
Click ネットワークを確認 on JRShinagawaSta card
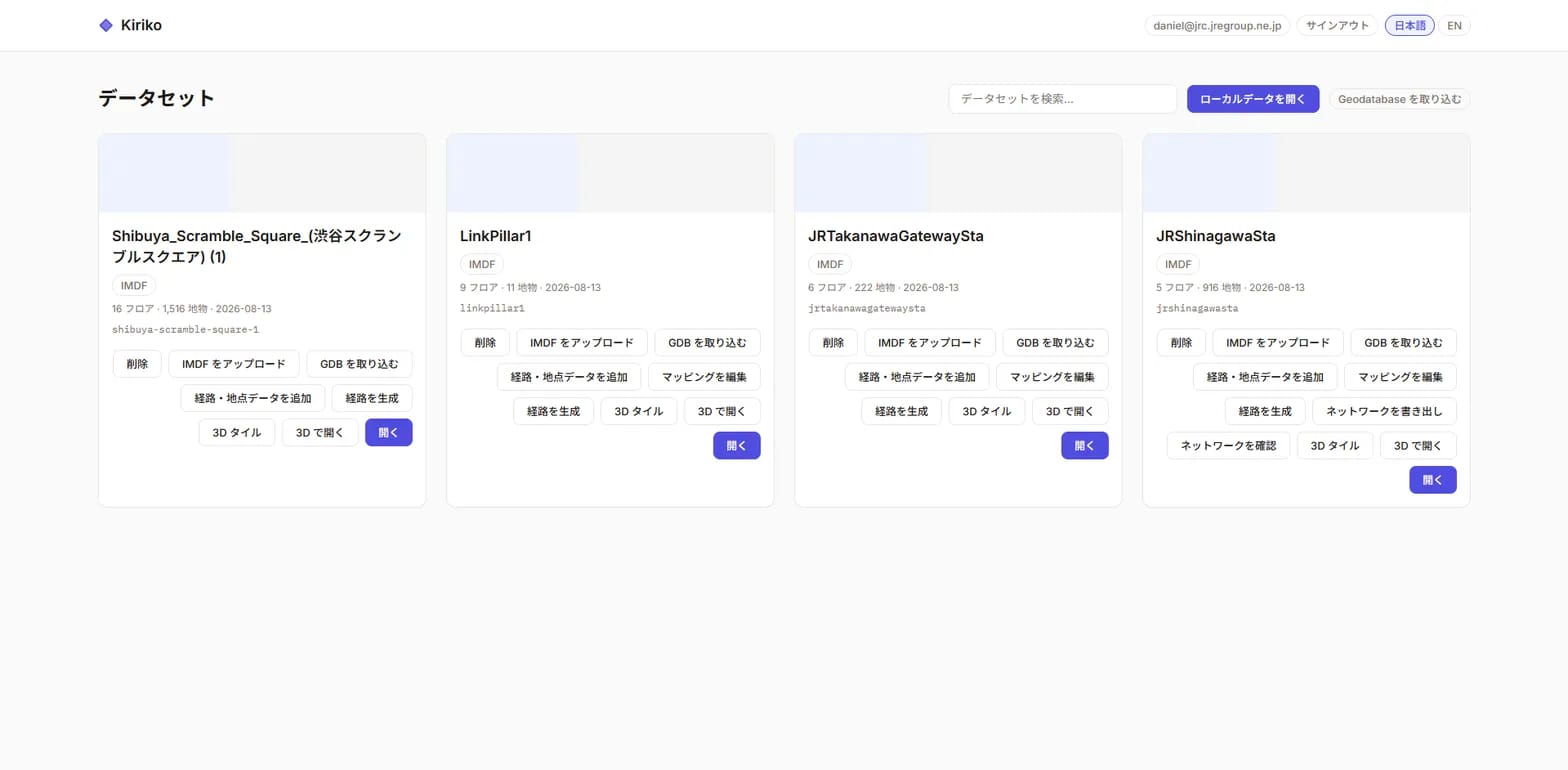(1228, 445)
